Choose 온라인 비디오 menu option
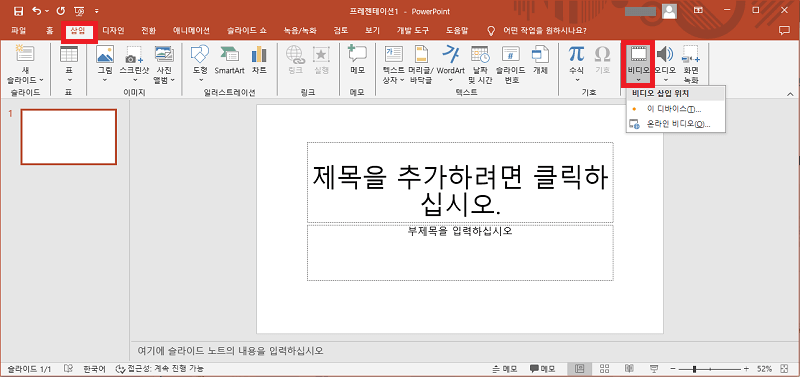The image size is (800, 377). coord(676,123)
